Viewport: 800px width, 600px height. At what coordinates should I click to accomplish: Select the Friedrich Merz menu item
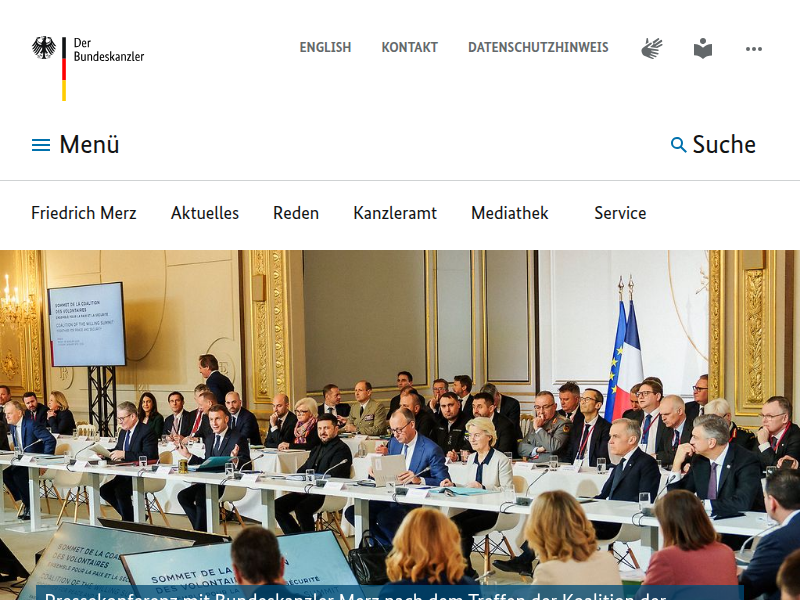[84, 213]
